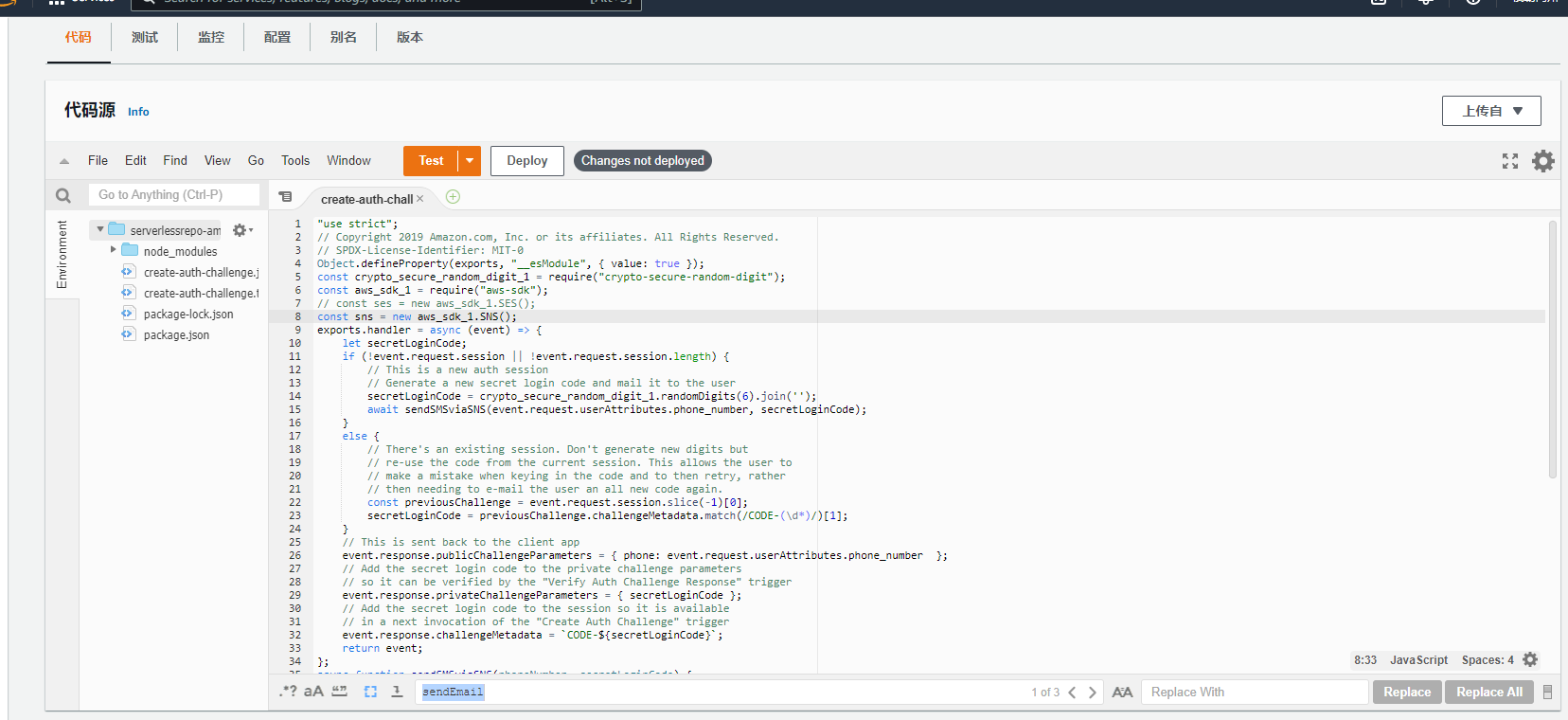
Task: Open the Find menu
Action: (x=175, y=161)
